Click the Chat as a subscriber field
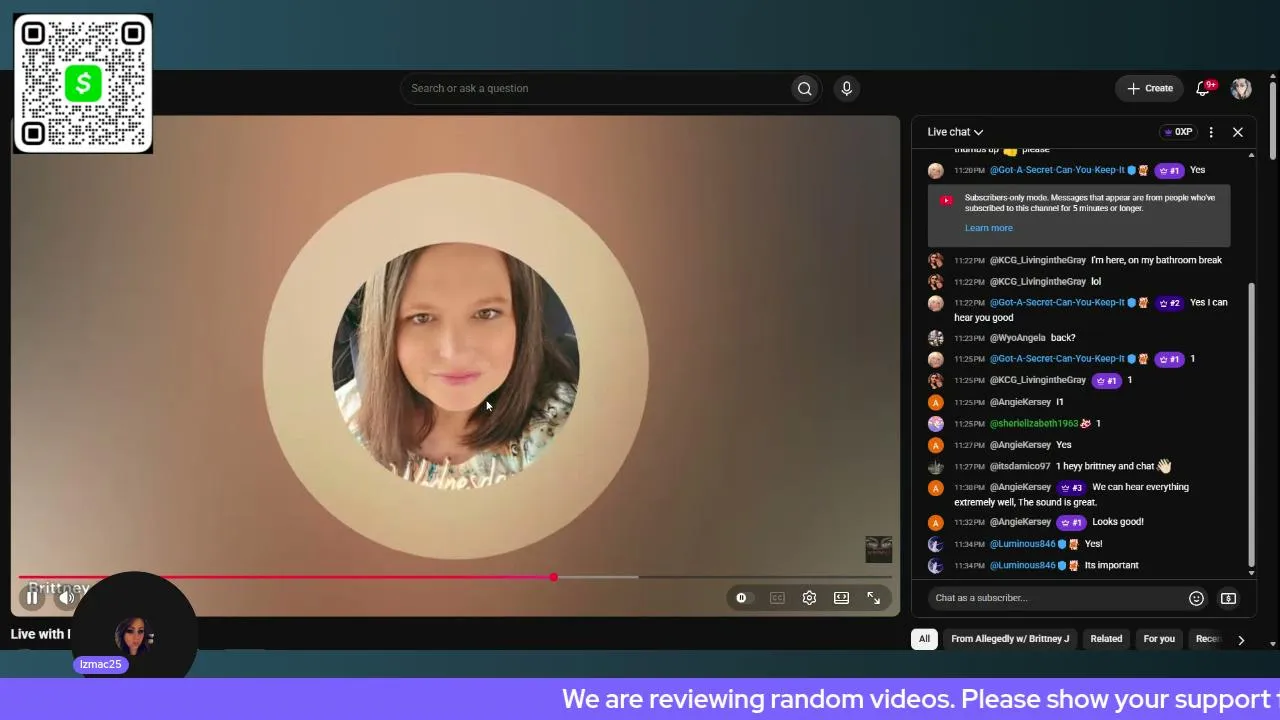This screenshot has width=1280, height=720. pos(1057,598)
